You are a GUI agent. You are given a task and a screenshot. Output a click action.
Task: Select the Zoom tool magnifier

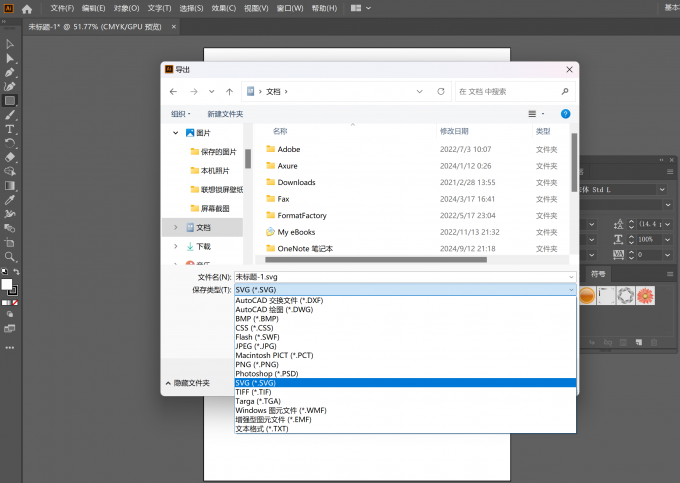(10, 257)
